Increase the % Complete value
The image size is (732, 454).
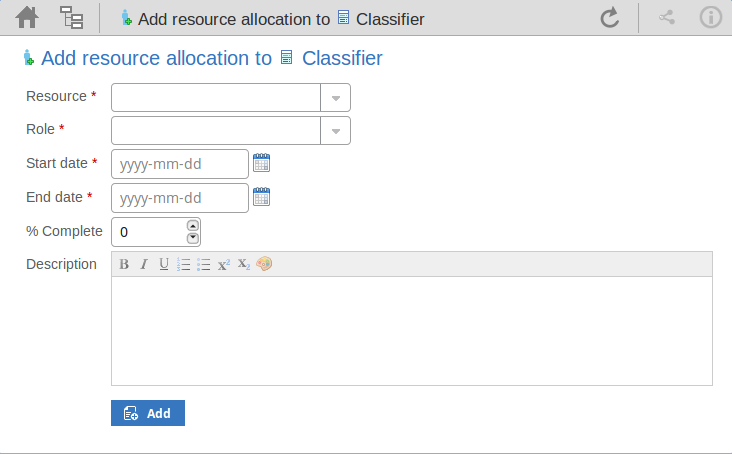coord(193,225)
